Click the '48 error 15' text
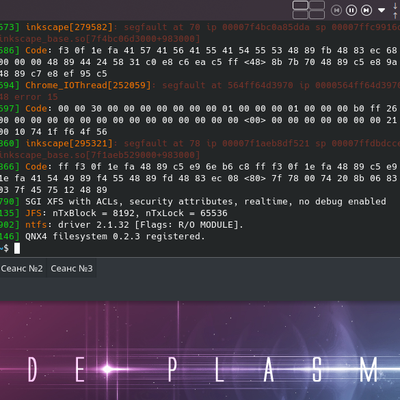The image size is (400, 400). click(x=29, y=97)
